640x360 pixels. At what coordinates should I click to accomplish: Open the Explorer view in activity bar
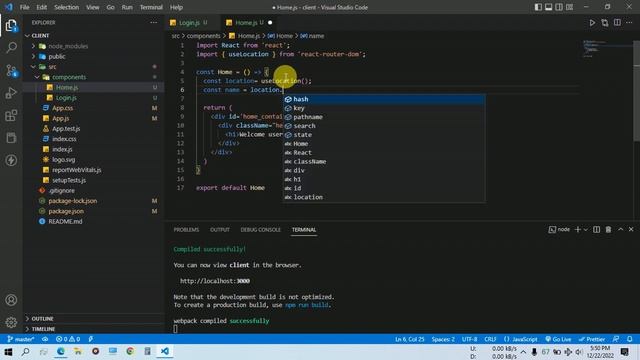point(11,26)
